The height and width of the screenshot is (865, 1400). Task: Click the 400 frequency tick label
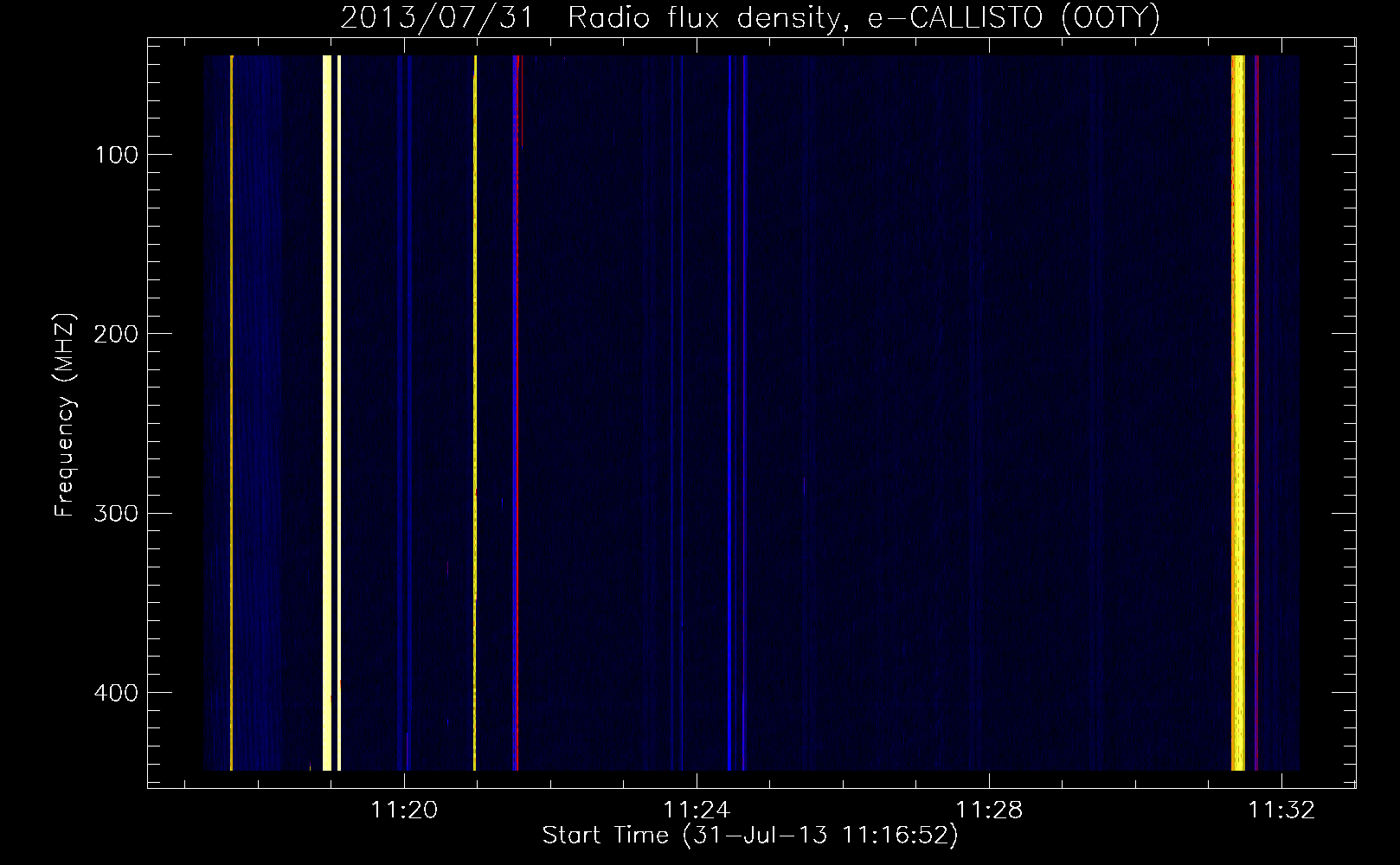click(x=115, y=693)
